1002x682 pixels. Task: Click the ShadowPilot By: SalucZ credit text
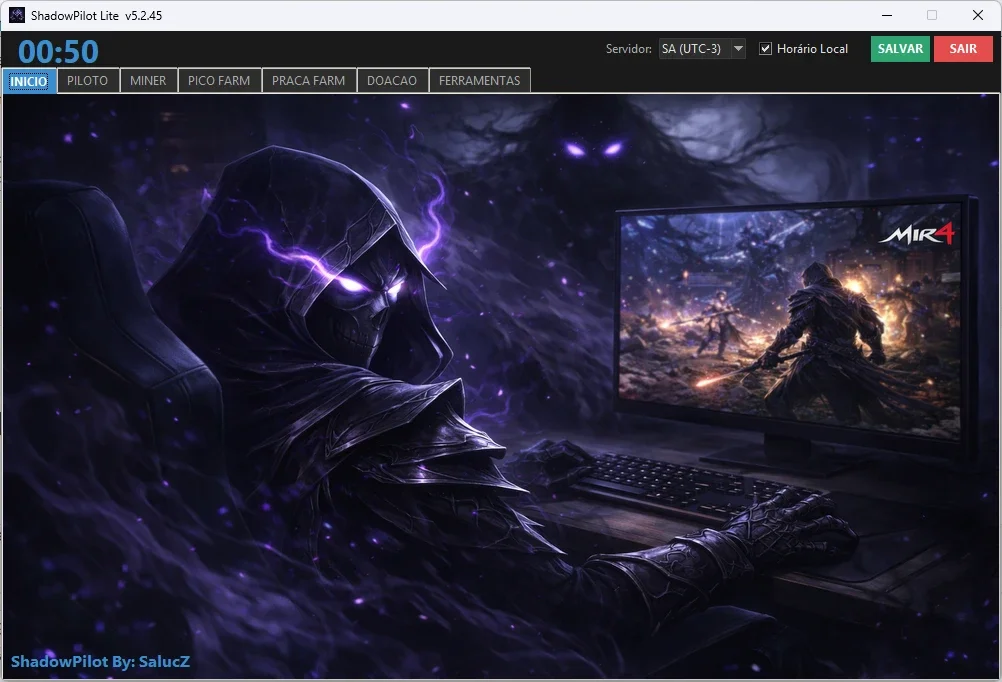pos(100,662)
